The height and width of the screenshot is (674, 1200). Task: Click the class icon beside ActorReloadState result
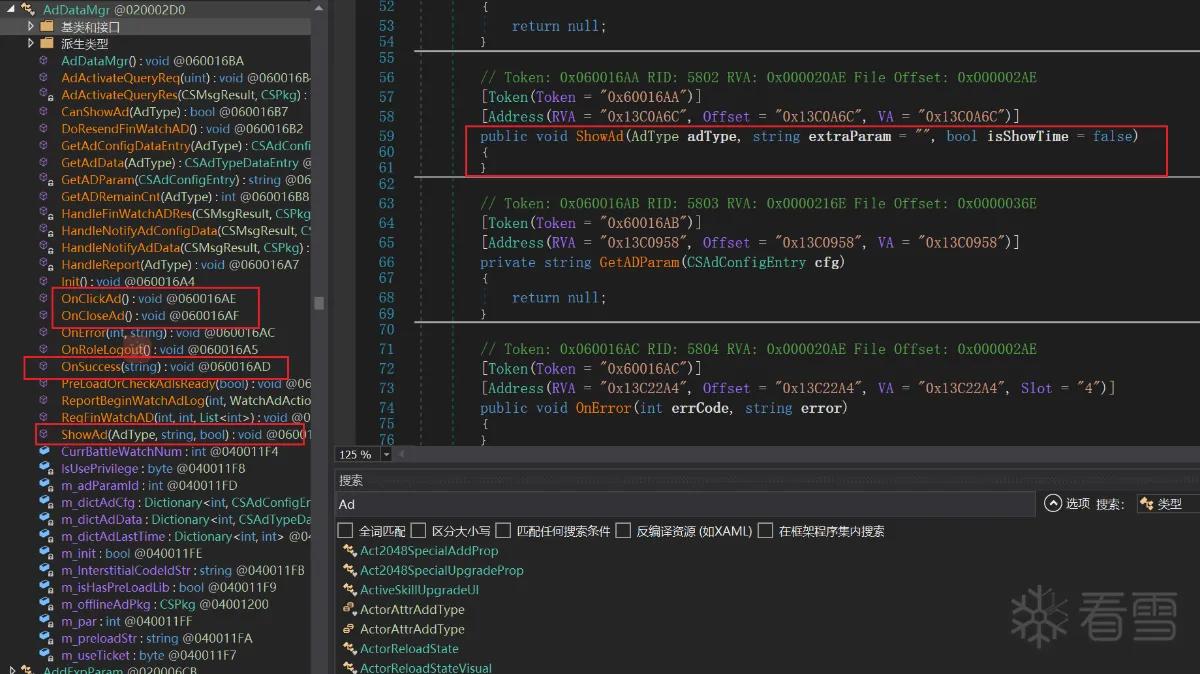[x=349, y=648]
